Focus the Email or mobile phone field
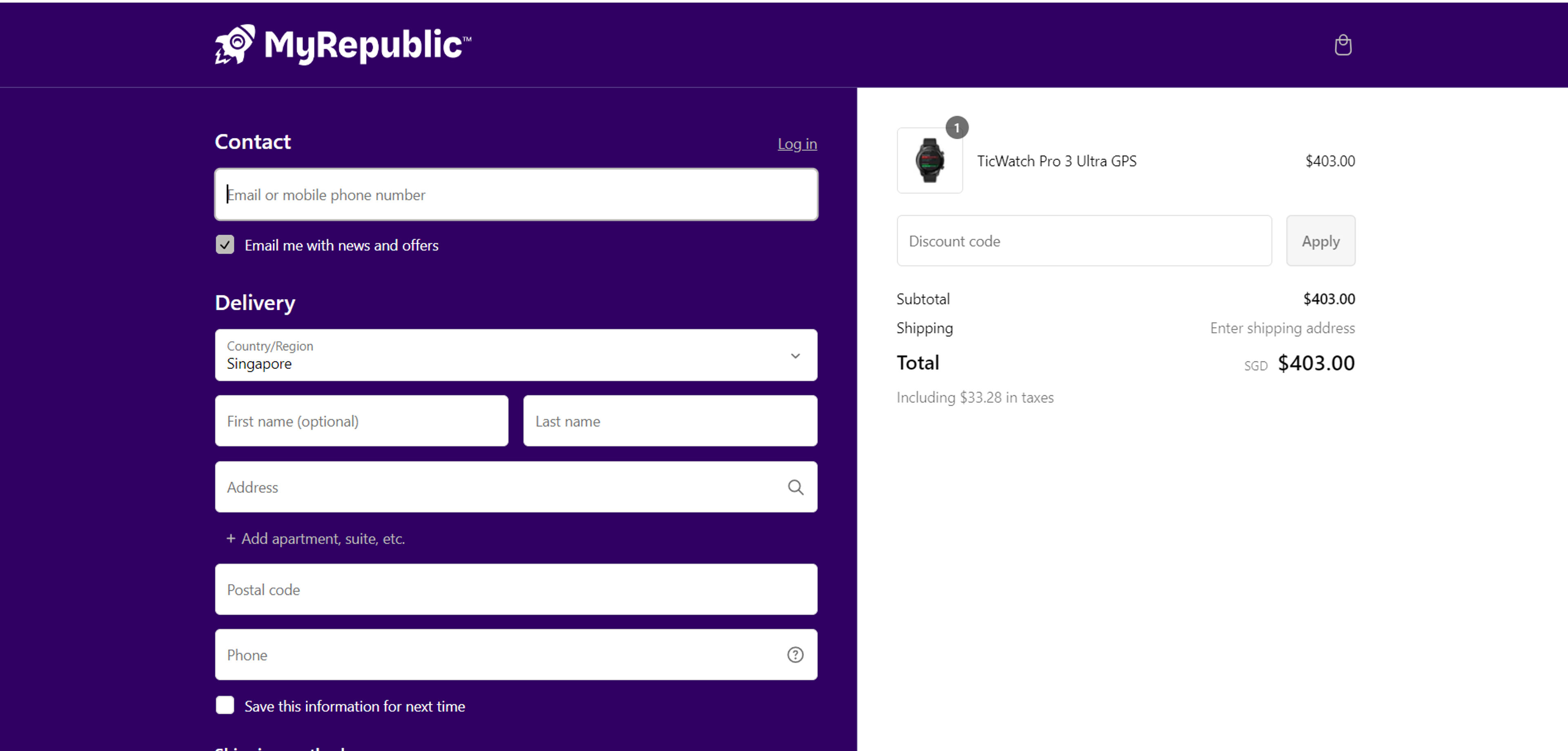The width and height of the screenshot is (1568, 751). pyautogui.click(x=516, y=195)
